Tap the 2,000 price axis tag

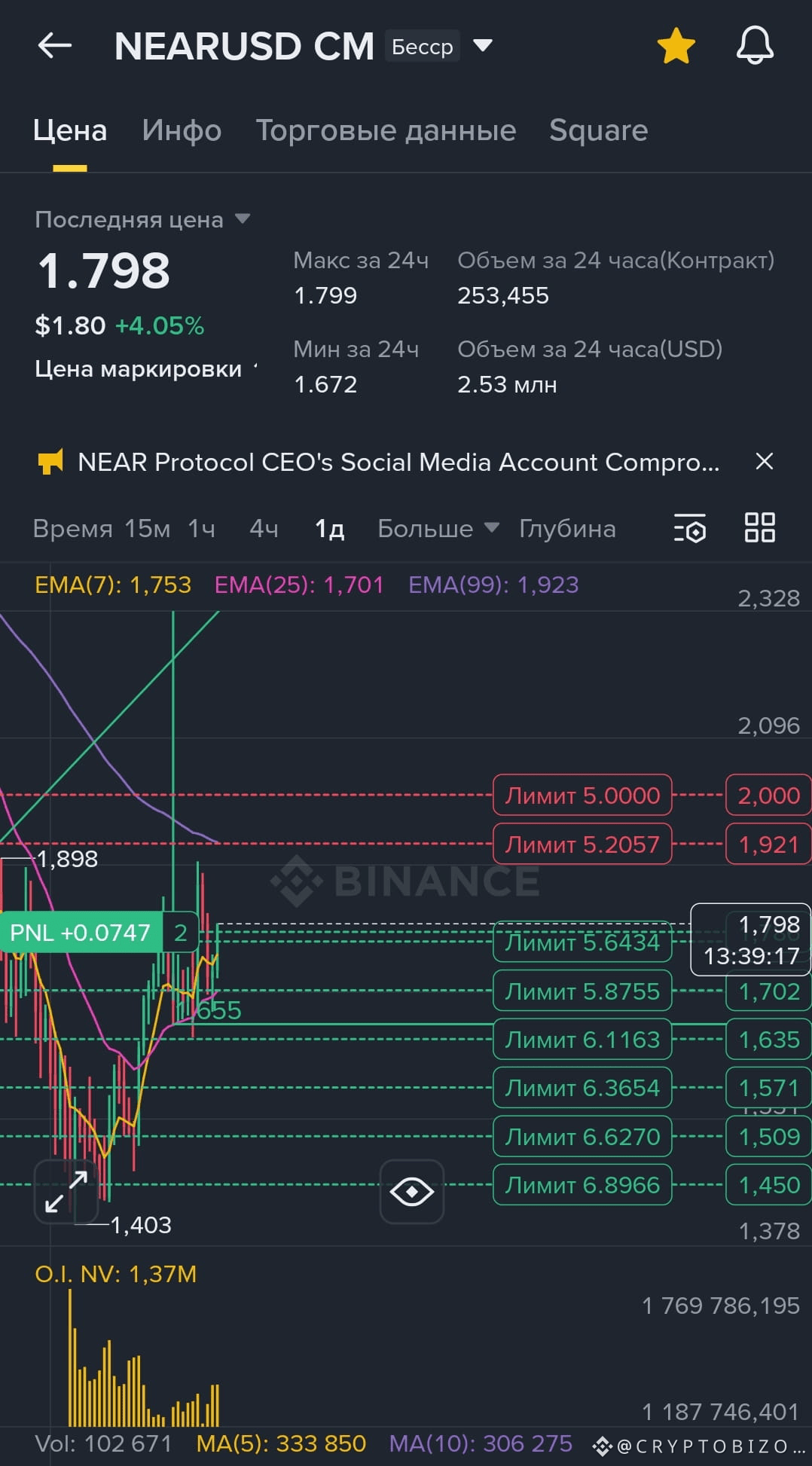click(768, 796)
